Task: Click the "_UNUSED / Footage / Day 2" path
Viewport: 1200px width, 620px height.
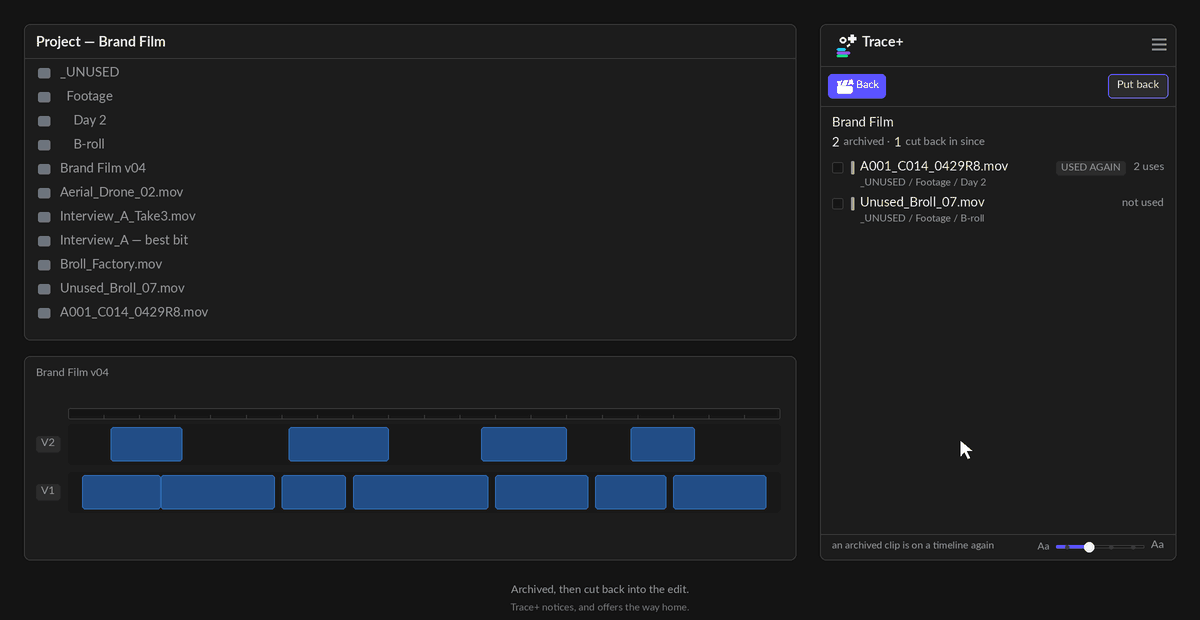Action: pos(923,182)
